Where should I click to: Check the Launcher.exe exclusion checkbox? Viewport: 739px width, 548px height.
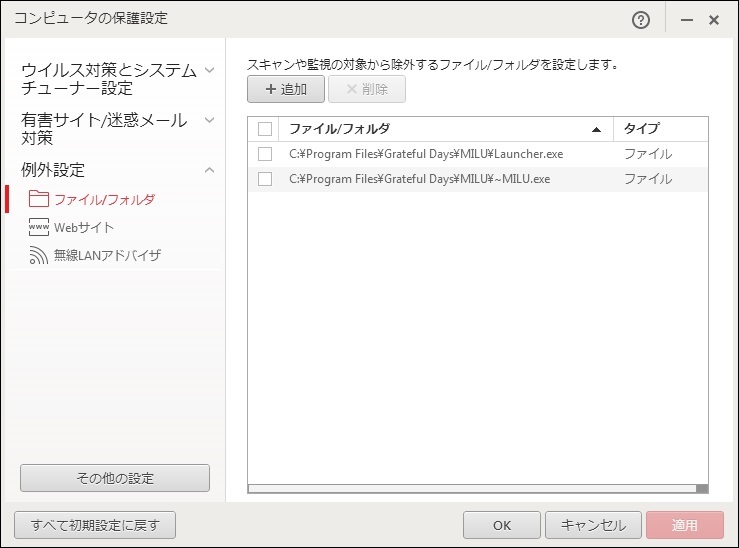coord(265,154)
